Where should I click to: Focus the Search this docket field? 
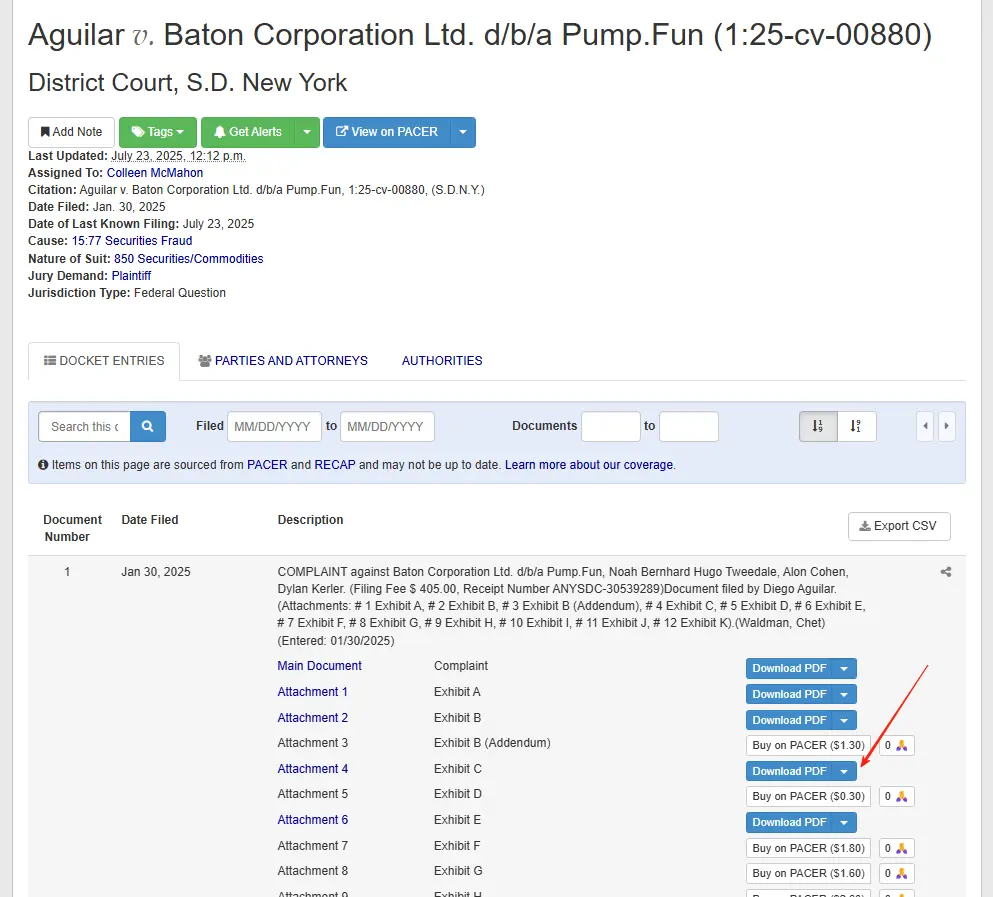click(84, 426)
